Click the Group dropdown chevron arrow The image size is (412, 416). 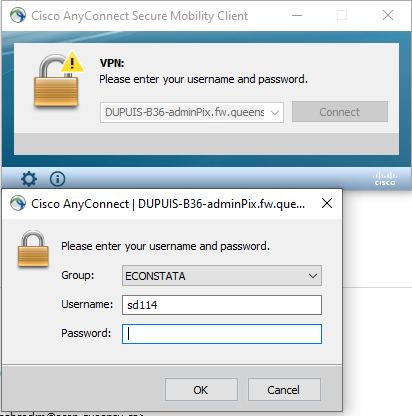pos(313,276)
